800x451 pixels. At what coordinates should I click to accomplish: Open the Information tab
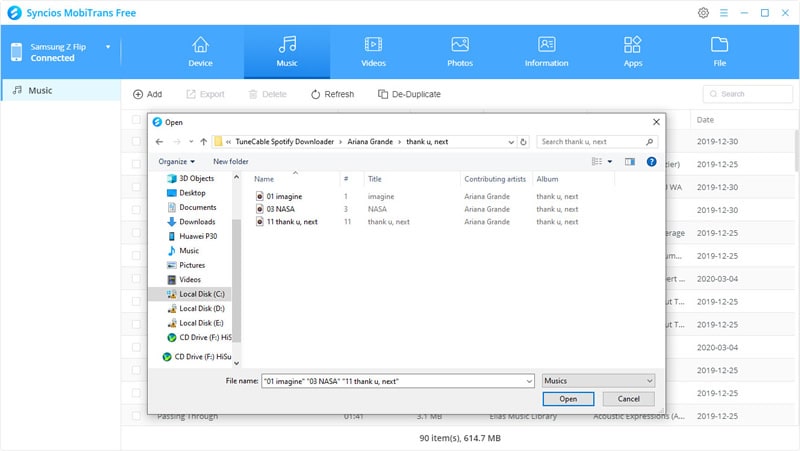[546, 52]
